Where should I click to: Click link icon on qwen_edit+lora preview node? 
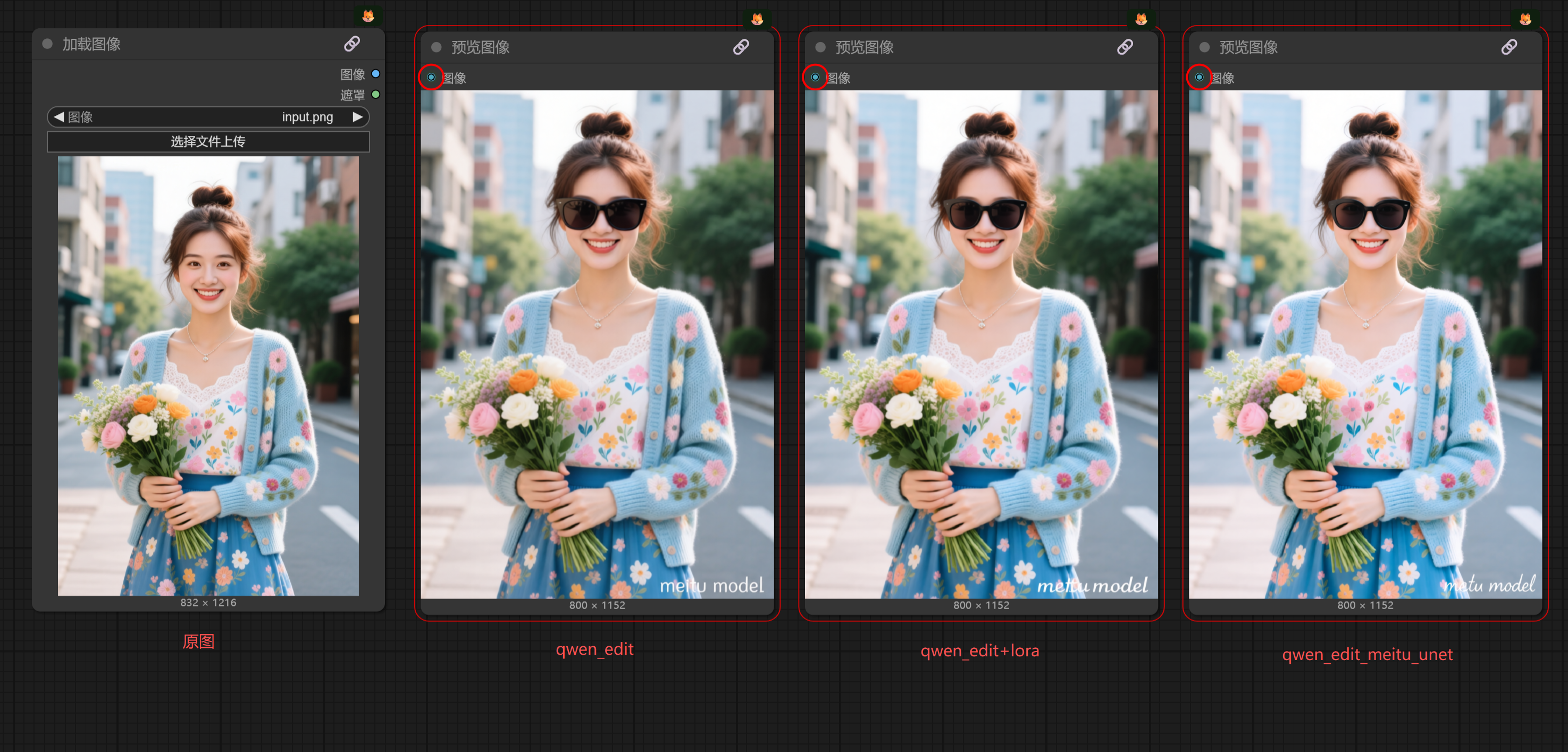pyautogui.click(x=1125, y=47)
